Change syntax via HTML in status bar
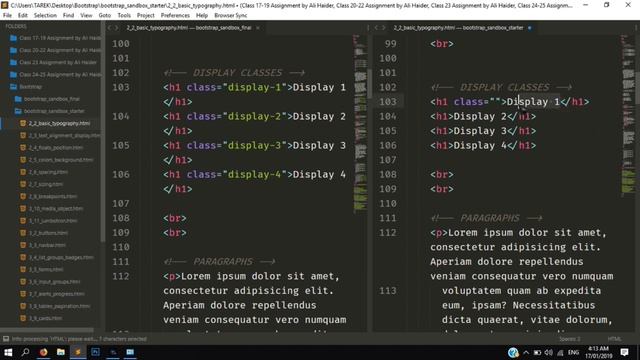This screenshot has height=360, width=640. coord(614,339)
